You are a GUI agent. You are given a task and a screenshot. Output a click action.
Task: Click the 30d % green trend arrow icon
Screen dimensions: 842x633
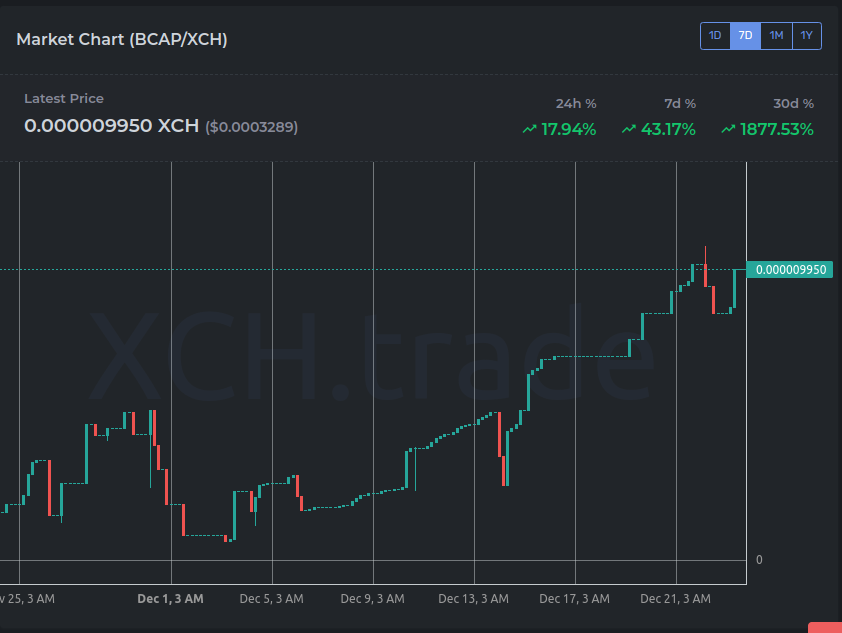coord(729,129)
